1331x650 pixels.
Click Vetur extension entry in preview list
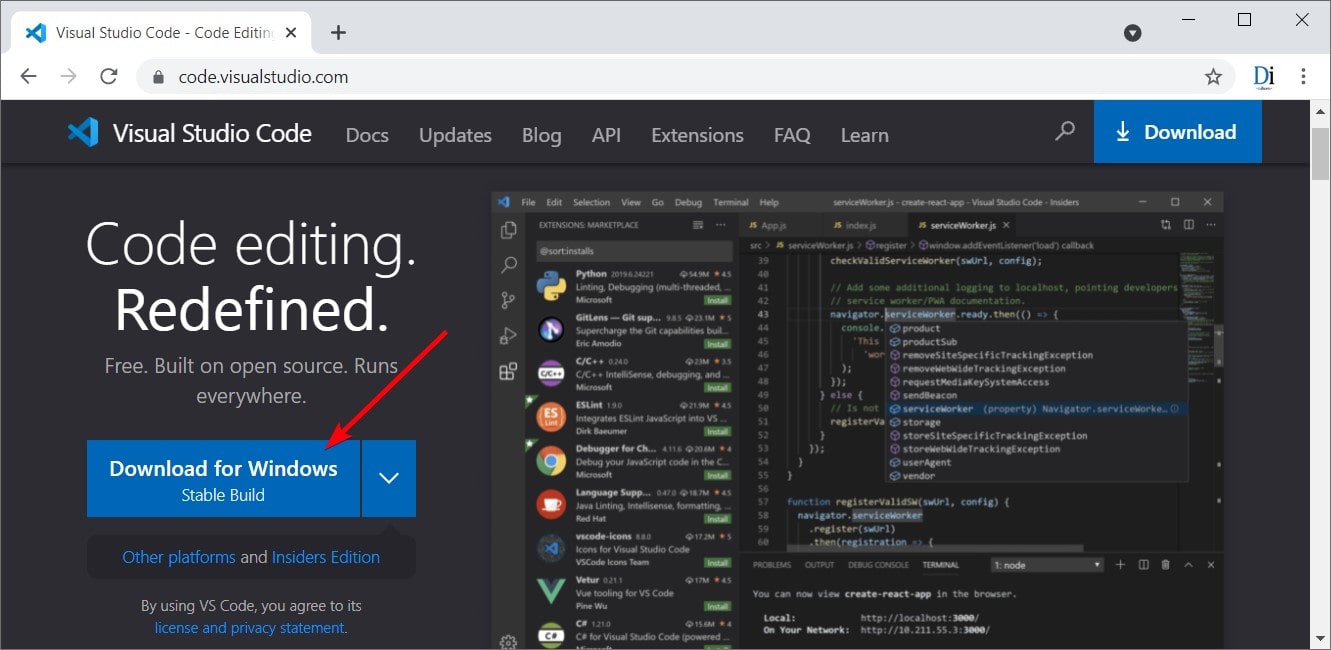pyautogui.click(x=634, y=592)
